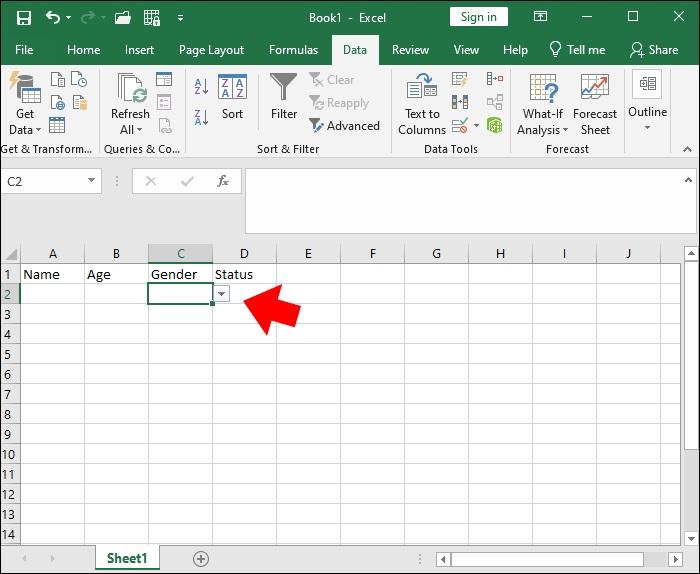Viewport: 700px width, 574px height.
Task: Switch to the Review tab
Action: (x=410, y=50)
